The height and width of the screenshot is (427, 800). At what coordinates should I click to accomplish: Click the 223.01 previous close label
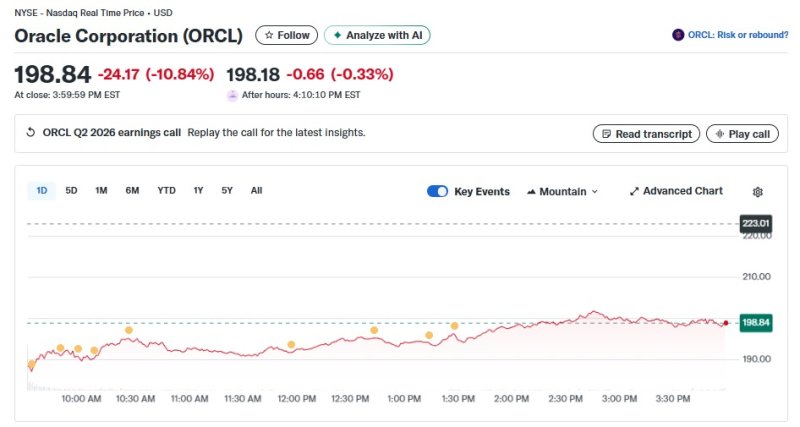click(x=755, y=223)
